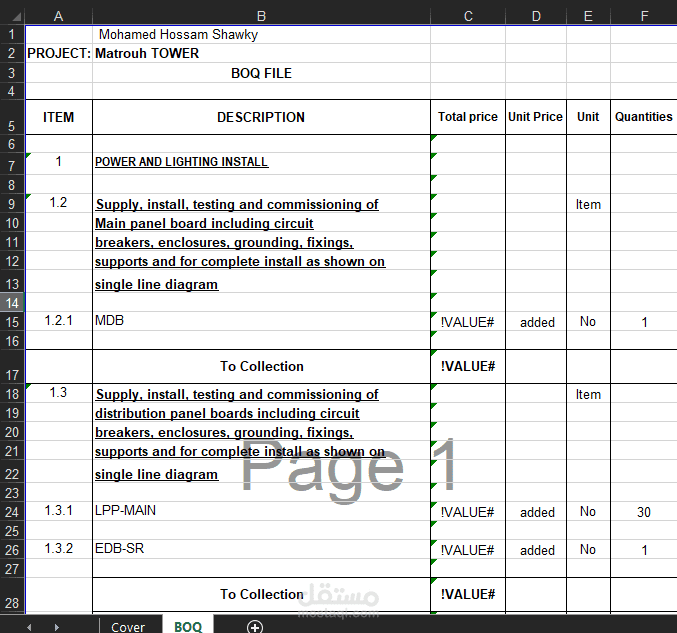Click the added cell in MDB row
677x633 pixels.
pos(536,322)
